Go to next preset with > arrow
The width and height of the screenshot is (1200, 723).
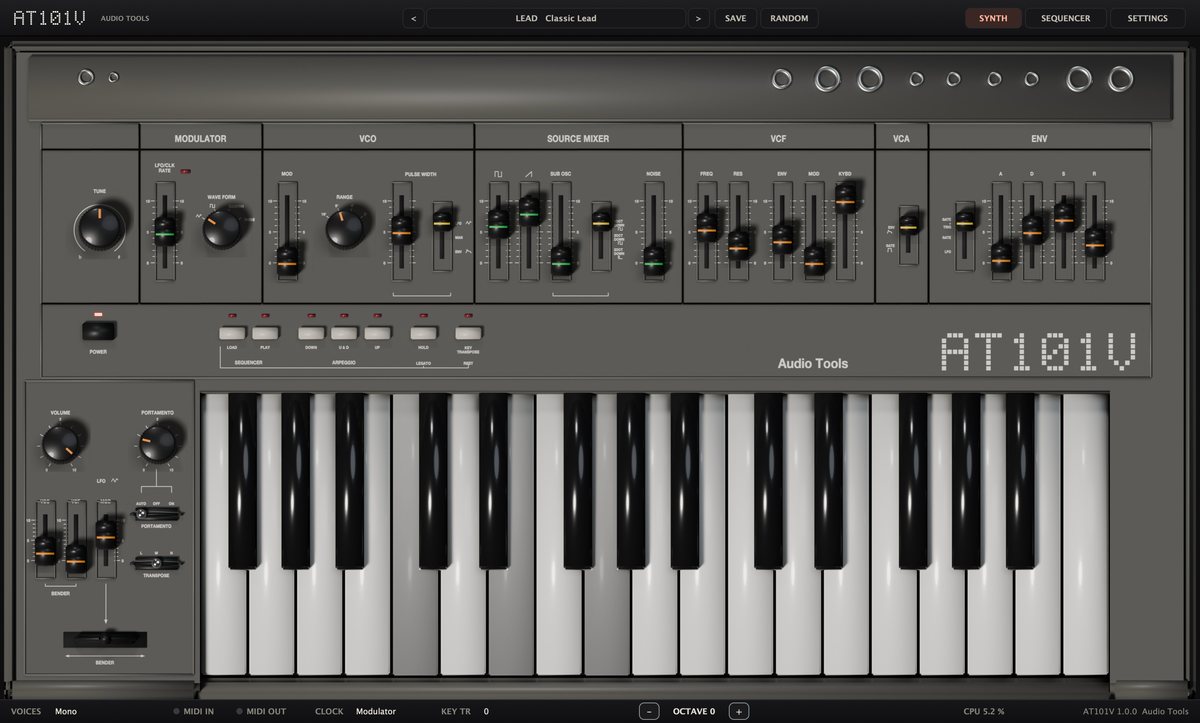[698, 18]
